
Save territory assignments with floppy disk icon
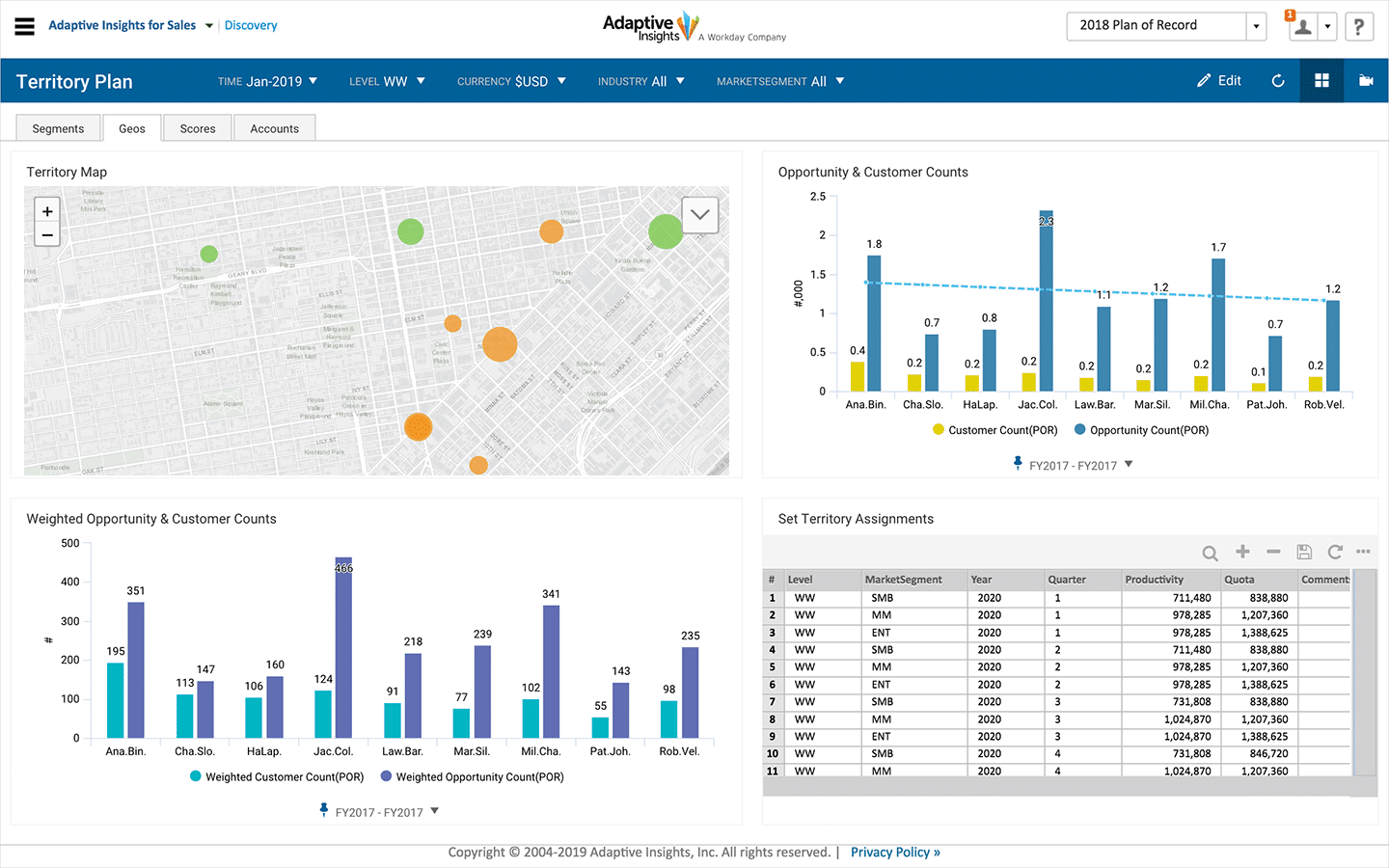point(1304,552)
